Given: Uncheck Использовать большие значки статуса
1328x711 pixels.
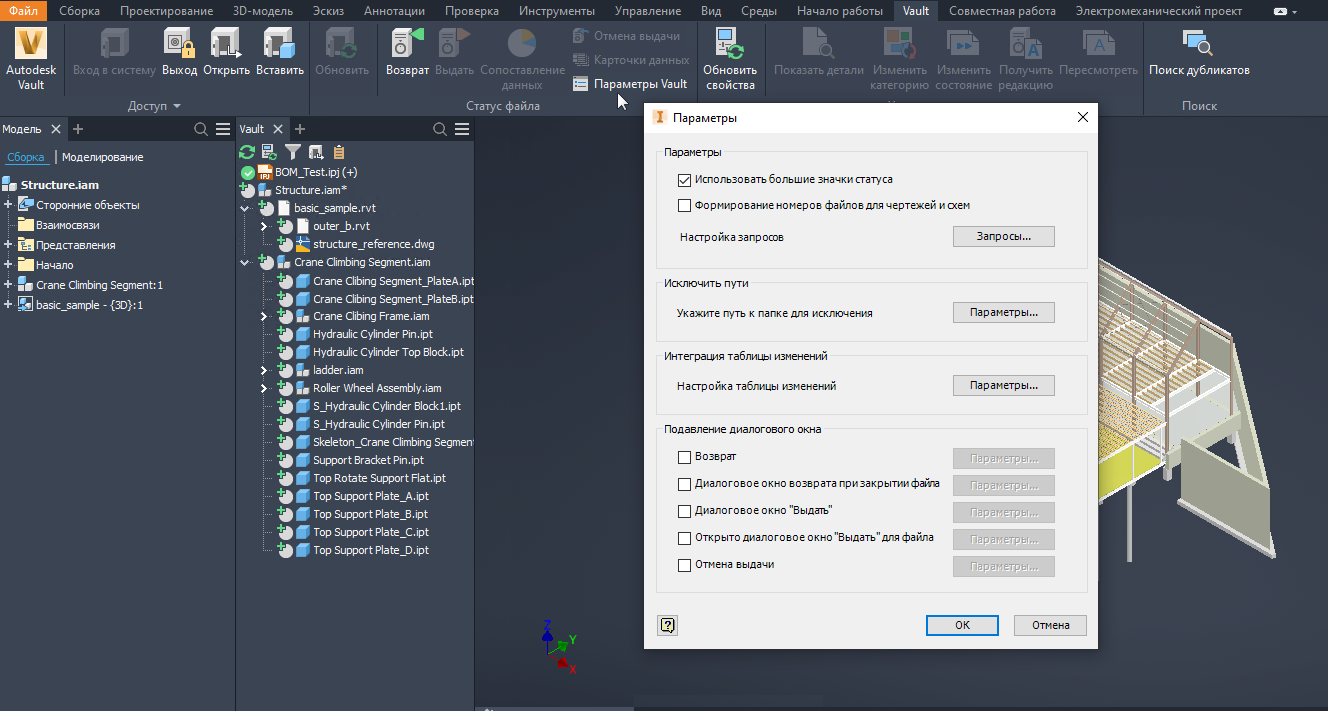Looking at the screenshot, I should (x=685, y=180).
